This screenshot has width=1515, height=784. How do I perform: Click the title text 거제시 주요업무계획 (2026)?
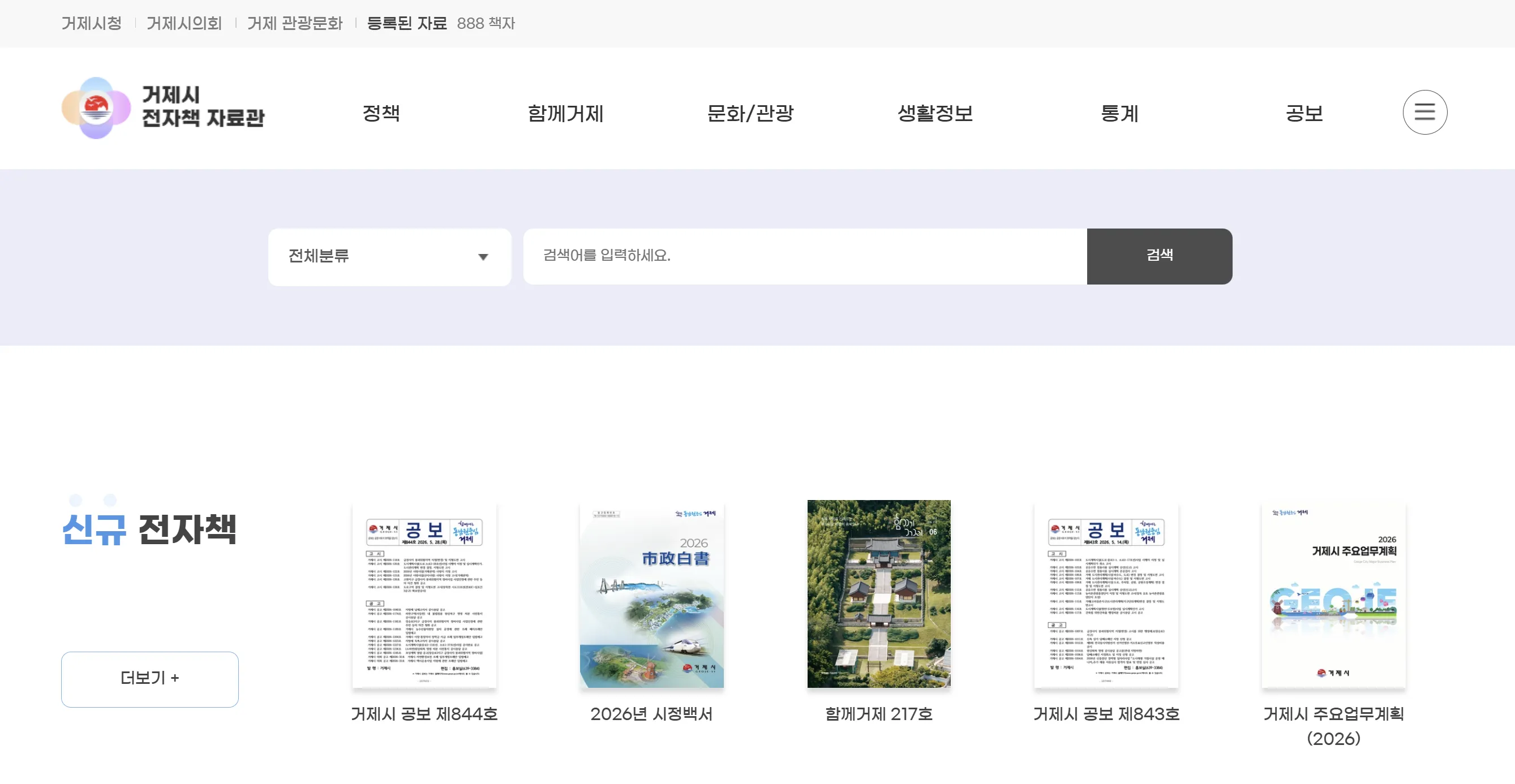(1333, 726)
